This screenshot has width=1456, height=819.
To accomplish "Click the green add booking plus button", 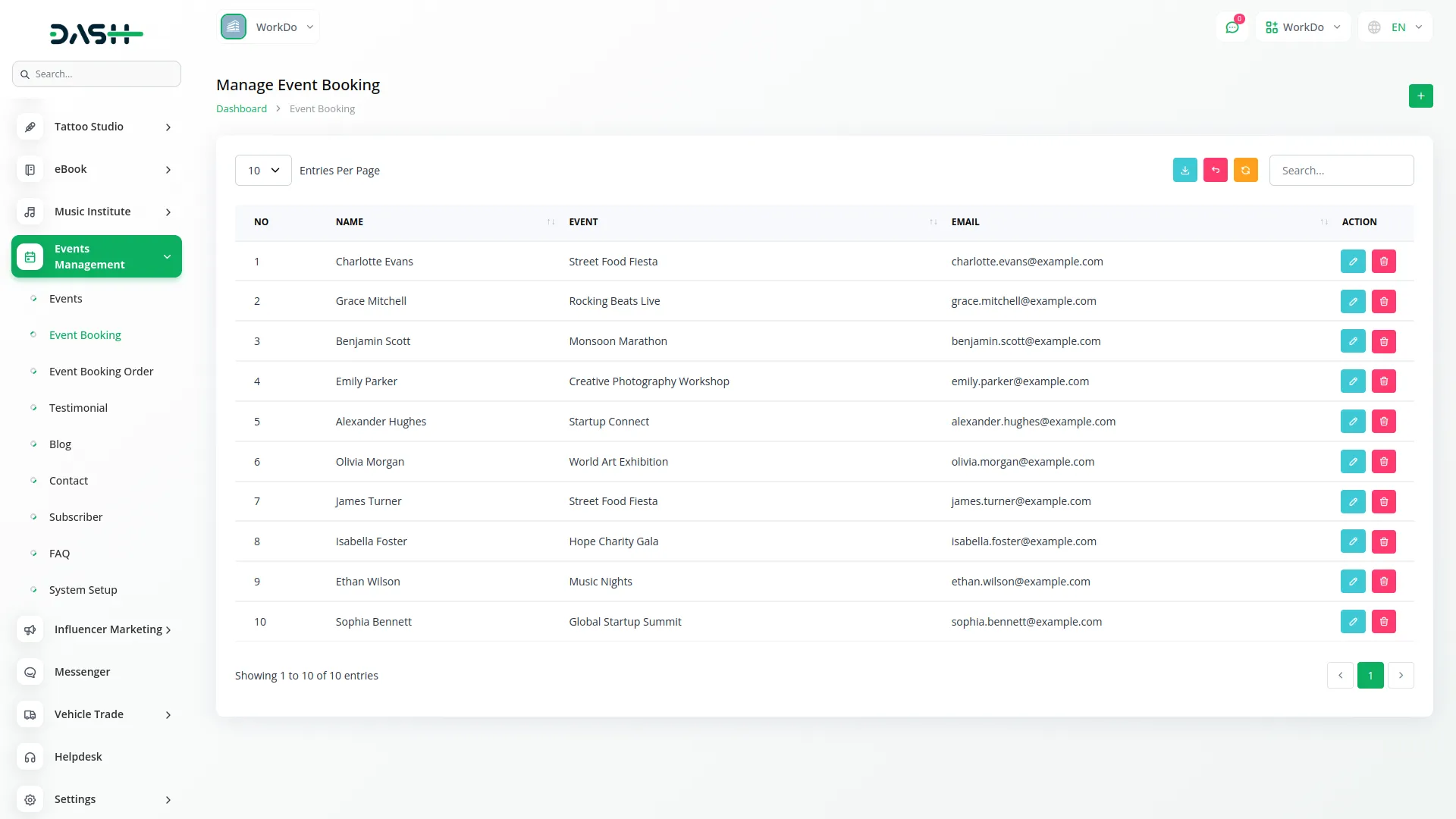I will [1420, 96].
